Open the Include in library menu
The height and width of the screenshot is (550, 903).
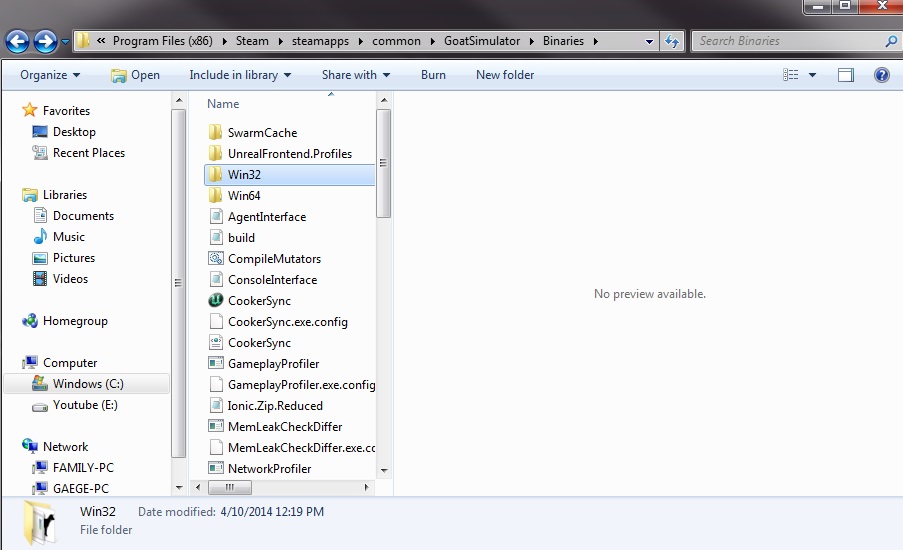[240, 75]
